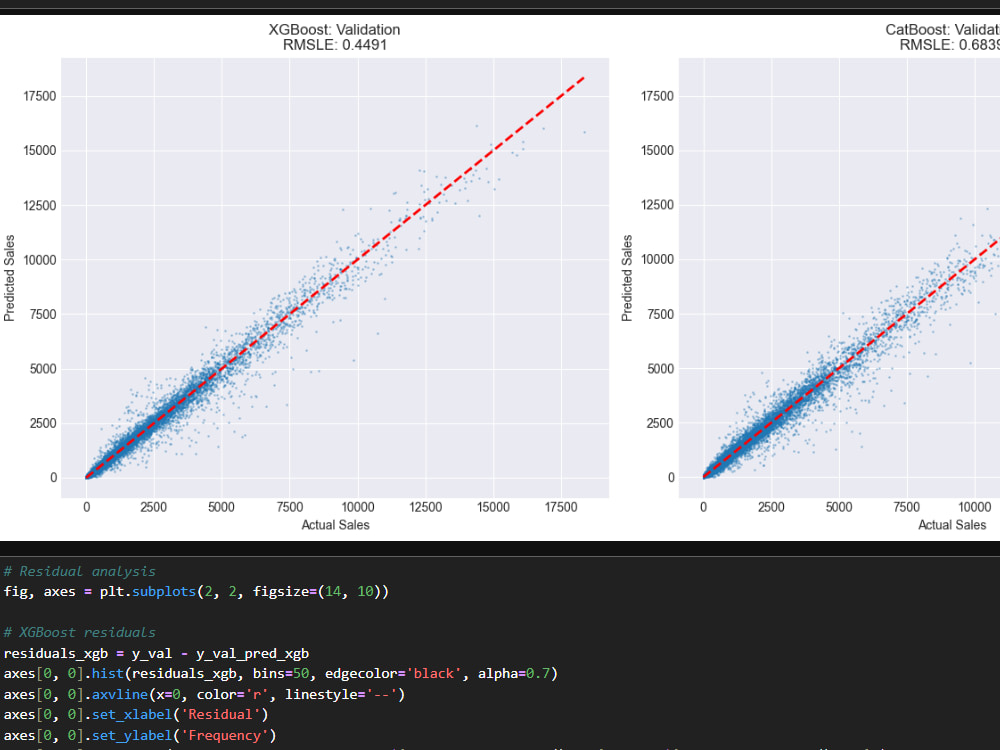Click 'Predicted Sales' label on CatBoost plot
The image size is (1000, 750).
click(x=627, y=277)
